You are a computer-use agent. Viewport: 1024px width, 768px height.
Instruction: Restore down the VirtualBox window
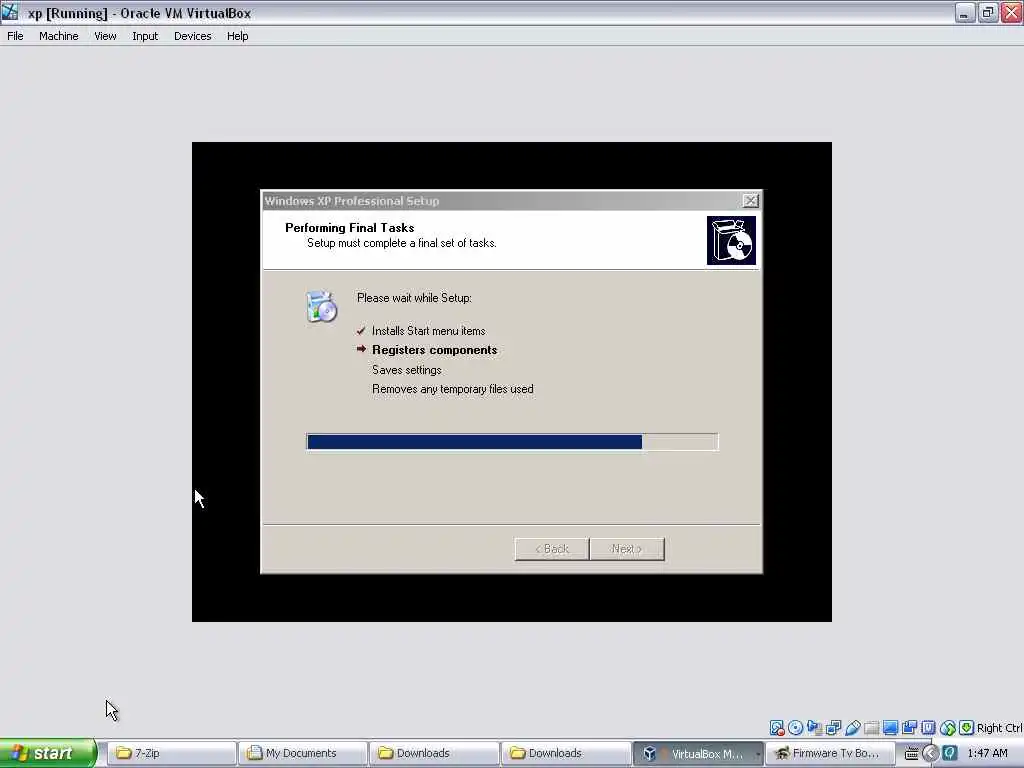coord(988,12)
